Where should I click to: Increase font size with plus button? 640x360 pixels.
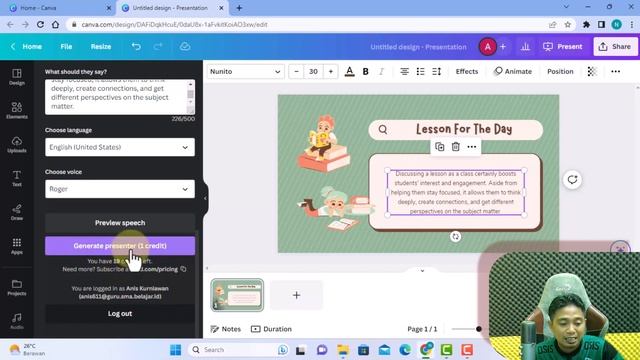(331, 71)
